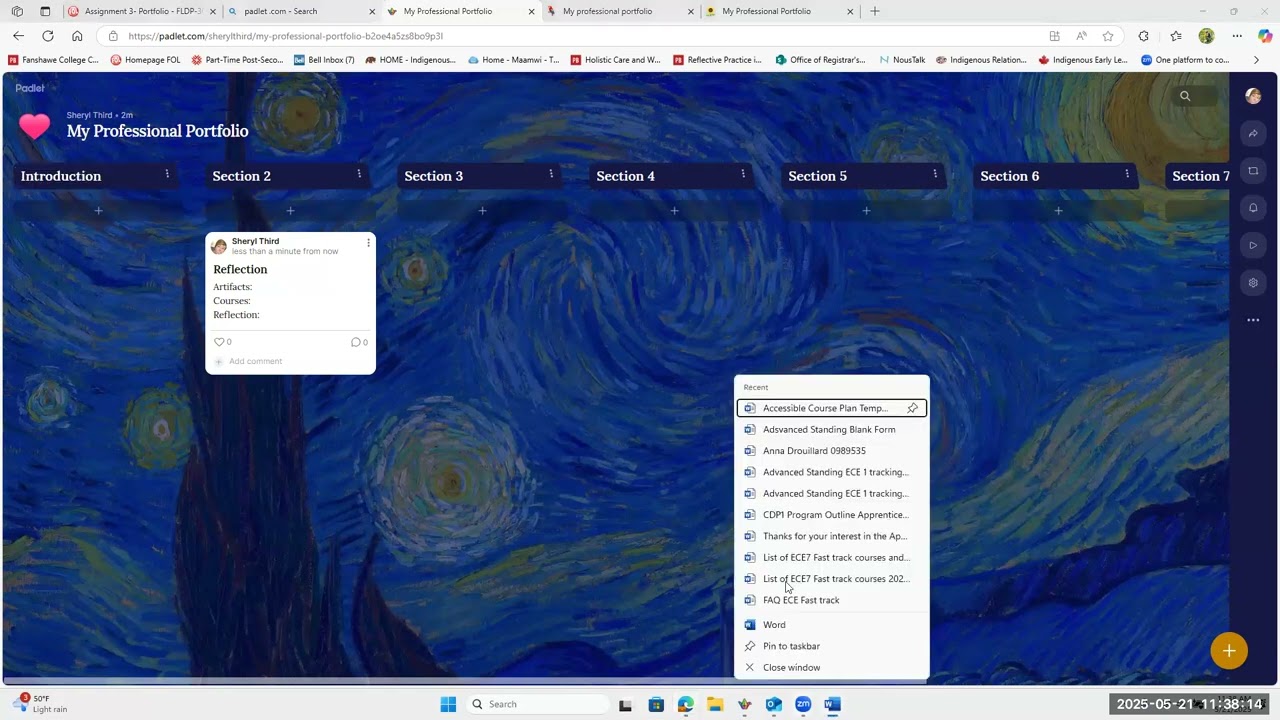
Task: Add page to favorites star
Action: click(x=1108, y=36)
